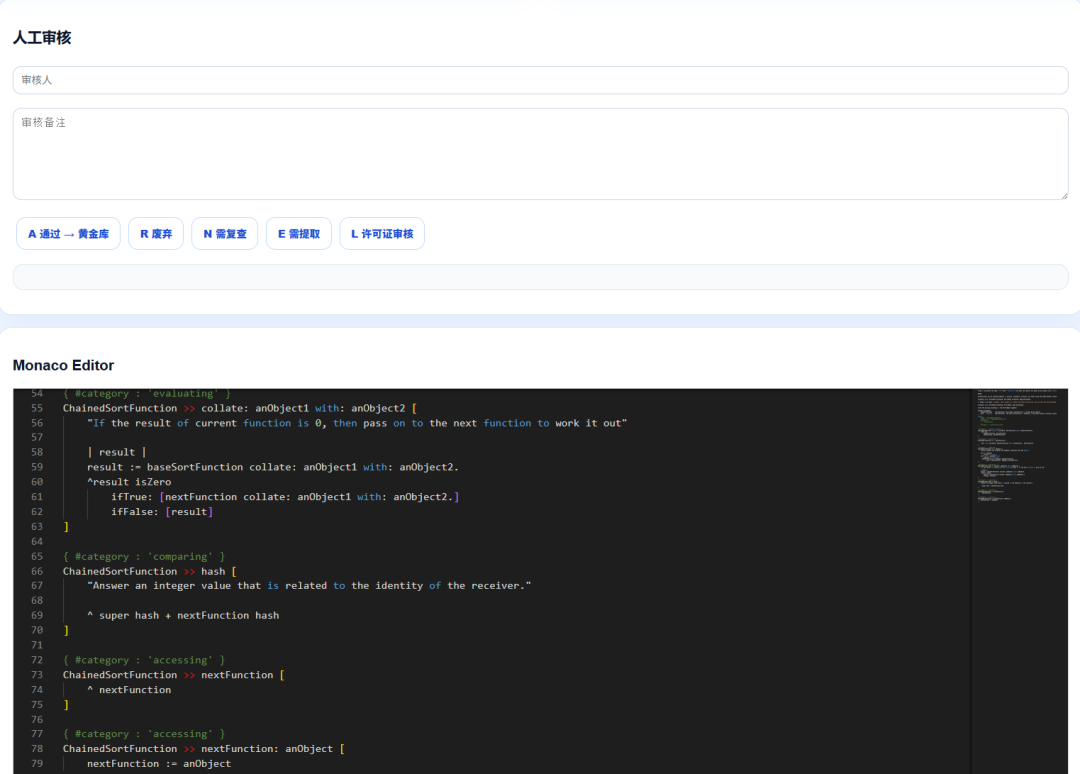Click the 'comparing' category text on line 65
Image resolution: width=1080 pixels, height=774 pixels.
pyautogui.click(x=180, y=556)
